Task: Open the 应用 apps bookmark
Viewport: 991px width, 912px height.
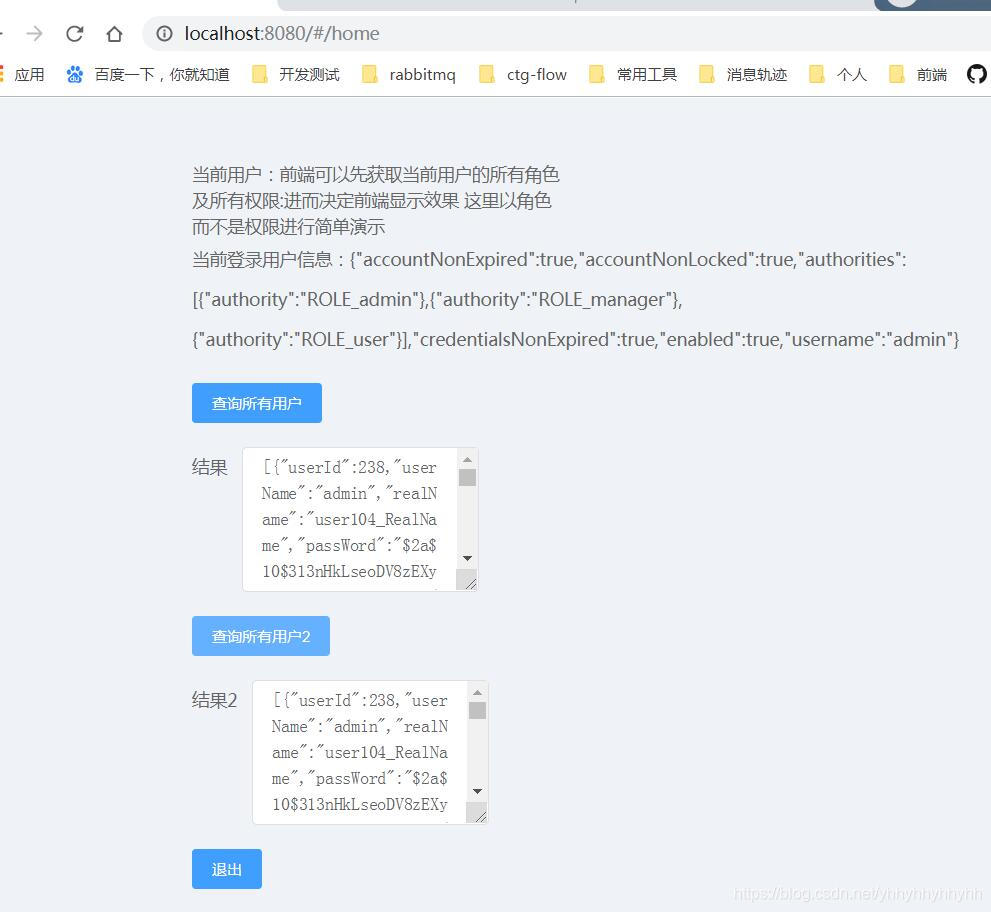Action: 23,75
